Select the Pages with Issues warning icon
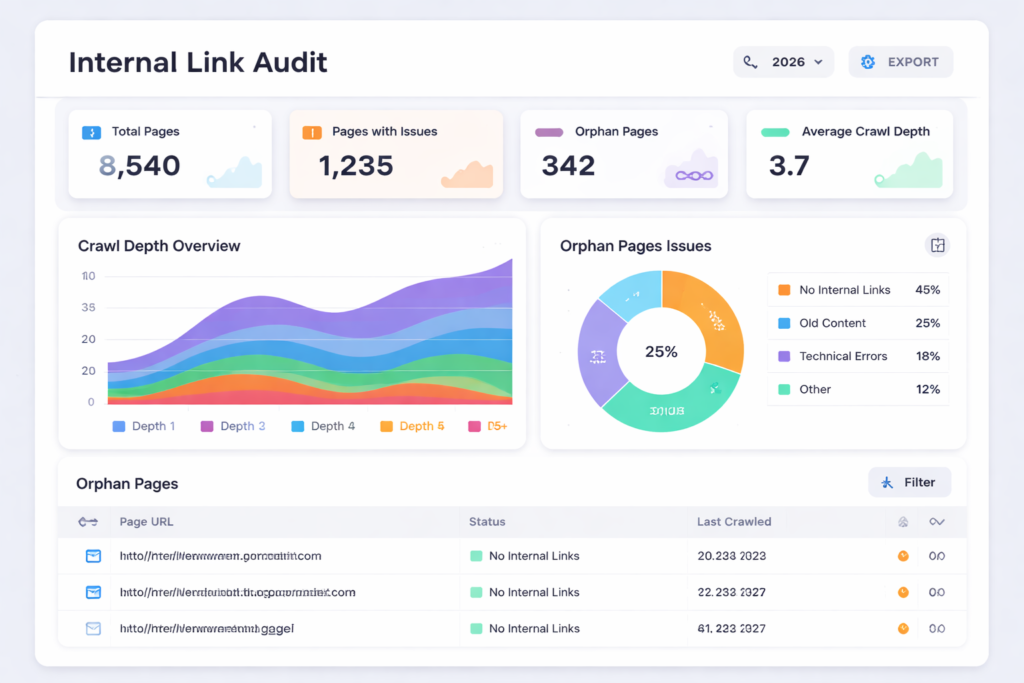 click(x=311, y=131)
